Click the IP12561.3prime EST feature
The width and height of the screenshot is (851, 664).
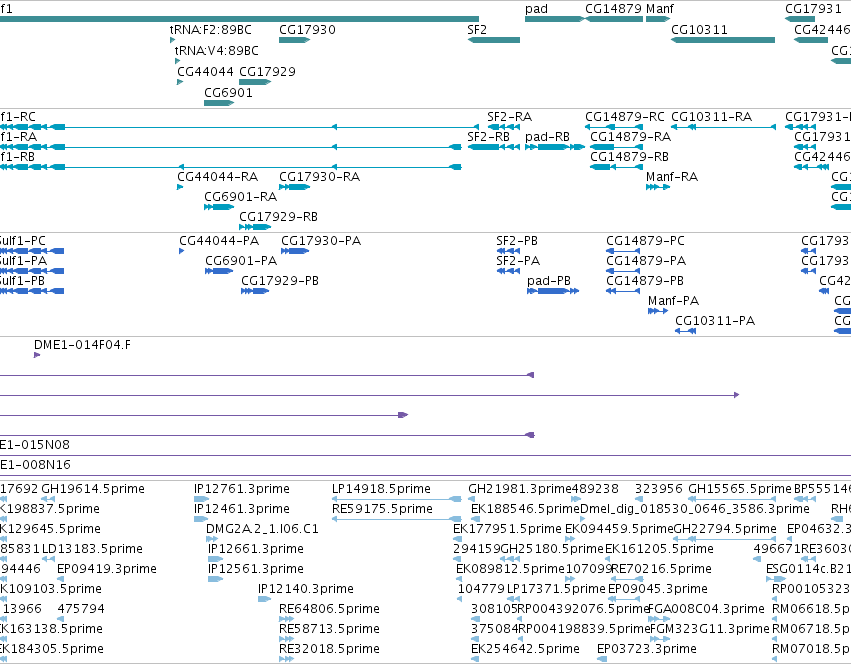(x=215, y=579)
